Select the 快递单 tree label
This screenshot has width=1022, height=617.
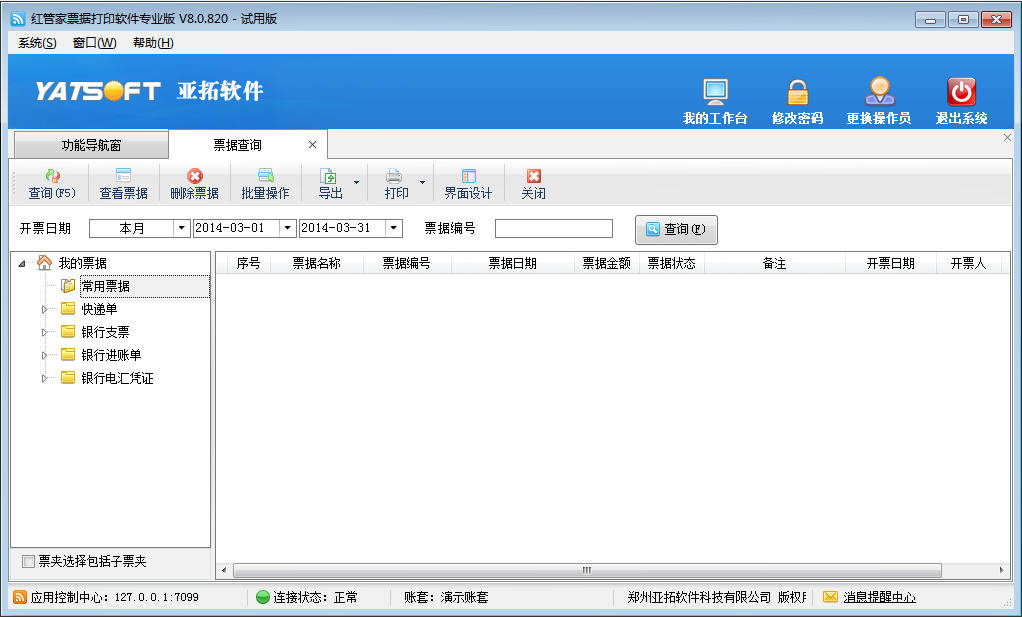click(x=99, y=309)
